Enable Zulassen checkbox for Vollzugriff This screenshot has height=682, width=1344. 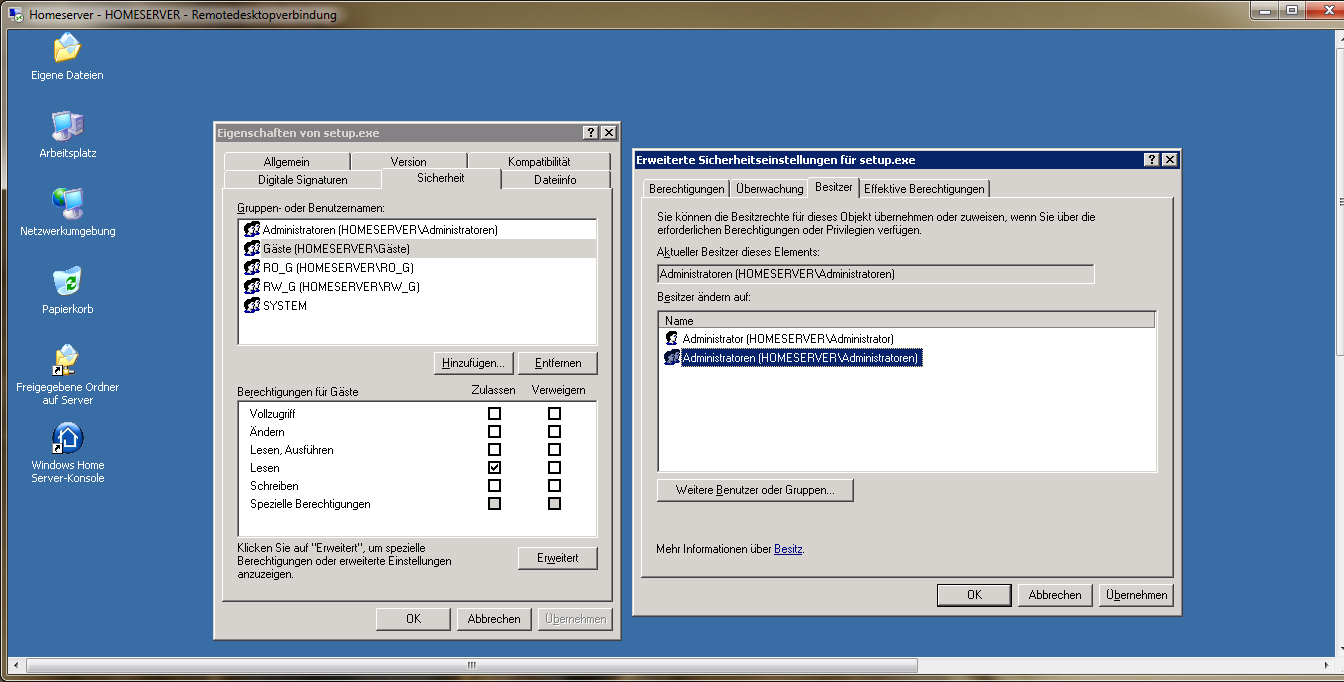pos(493,413)
